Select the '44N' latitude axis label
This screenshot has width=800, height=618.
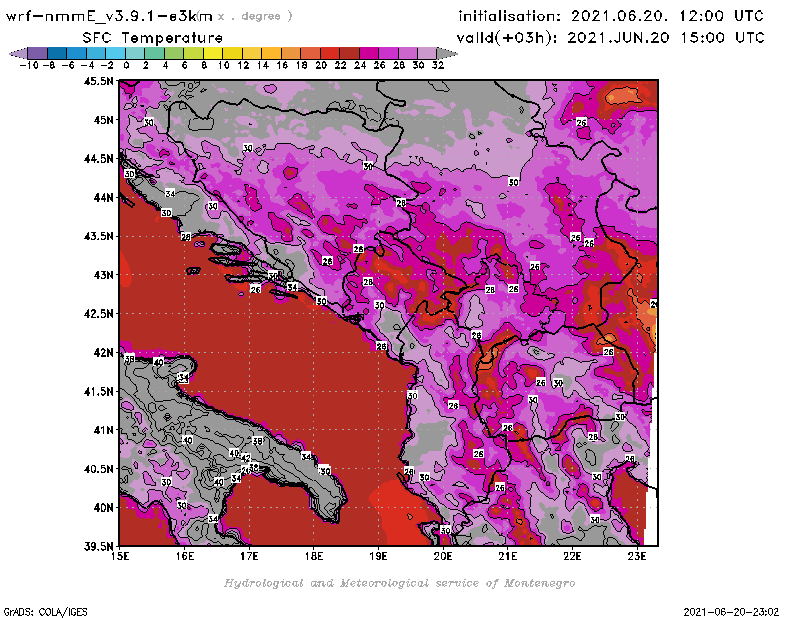click(x=104, y=197)
